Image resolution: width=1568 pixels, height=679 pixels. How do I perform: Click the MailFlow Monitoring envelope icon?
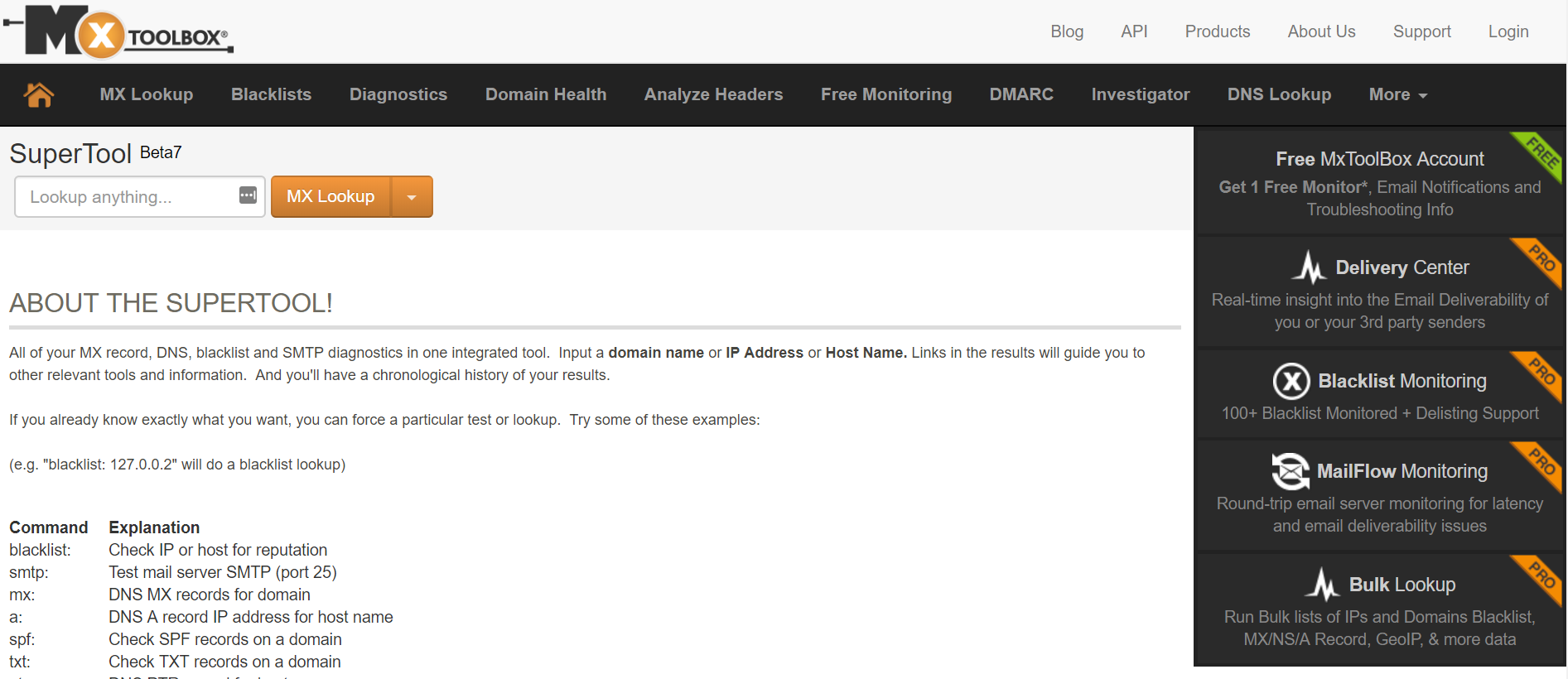(1291, 471)
